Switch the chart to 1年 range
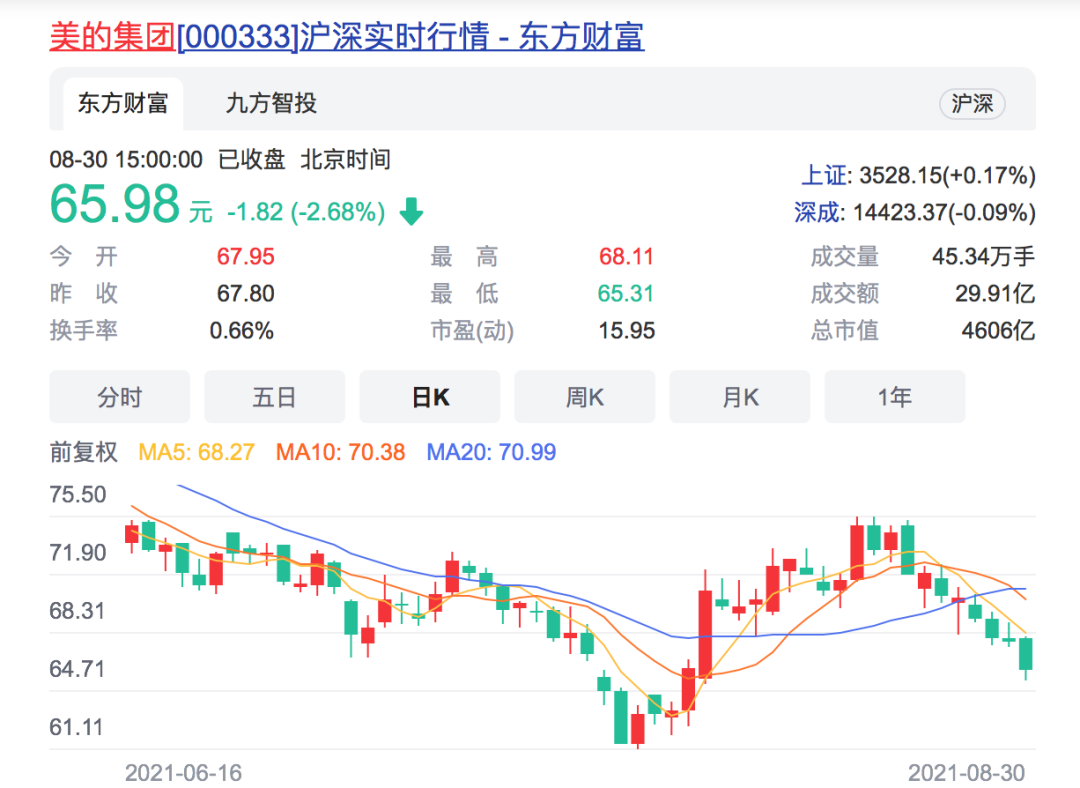Image resolution: width=1080 pixels, height=788 pixels. coord(895,397)
